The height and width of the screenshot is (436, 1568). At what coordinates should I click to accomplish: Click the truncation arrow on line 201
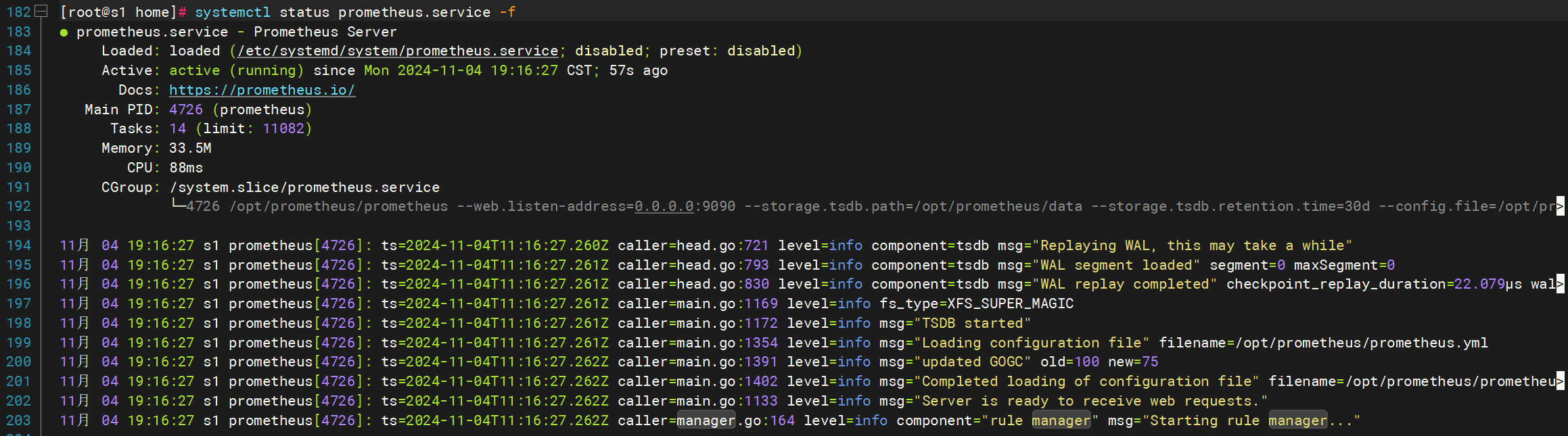1560,381
